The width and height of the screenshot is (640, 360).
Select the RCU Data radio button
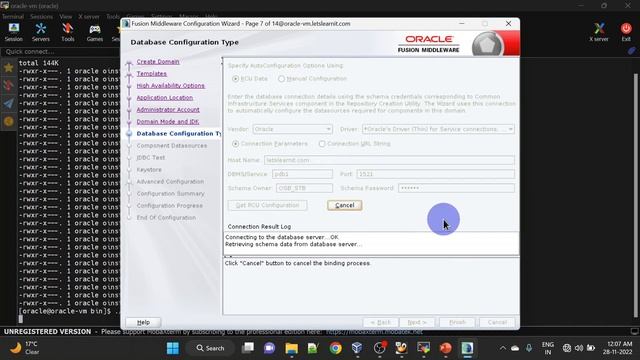[236, 79]
